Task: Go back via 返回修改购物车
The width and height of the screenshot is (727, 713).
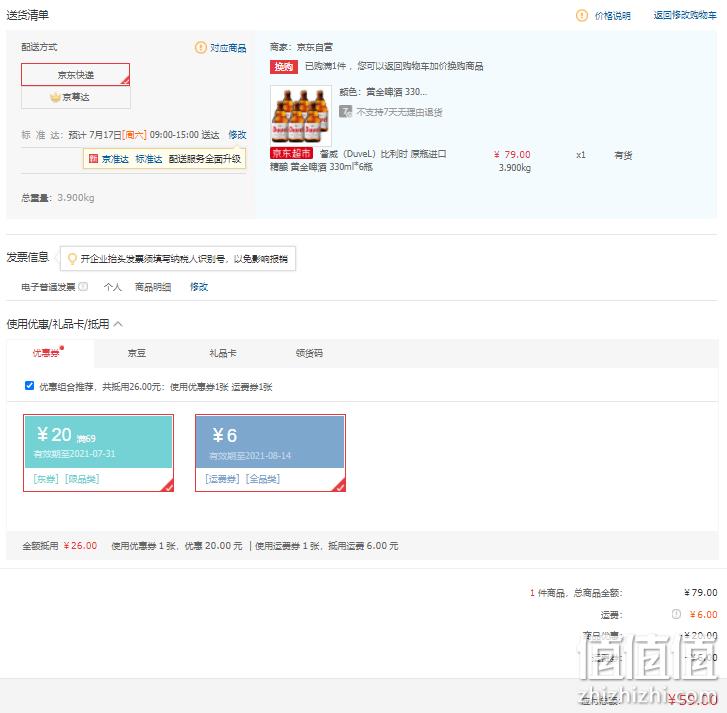Action: pyautogui.click(x=685, y=15)
